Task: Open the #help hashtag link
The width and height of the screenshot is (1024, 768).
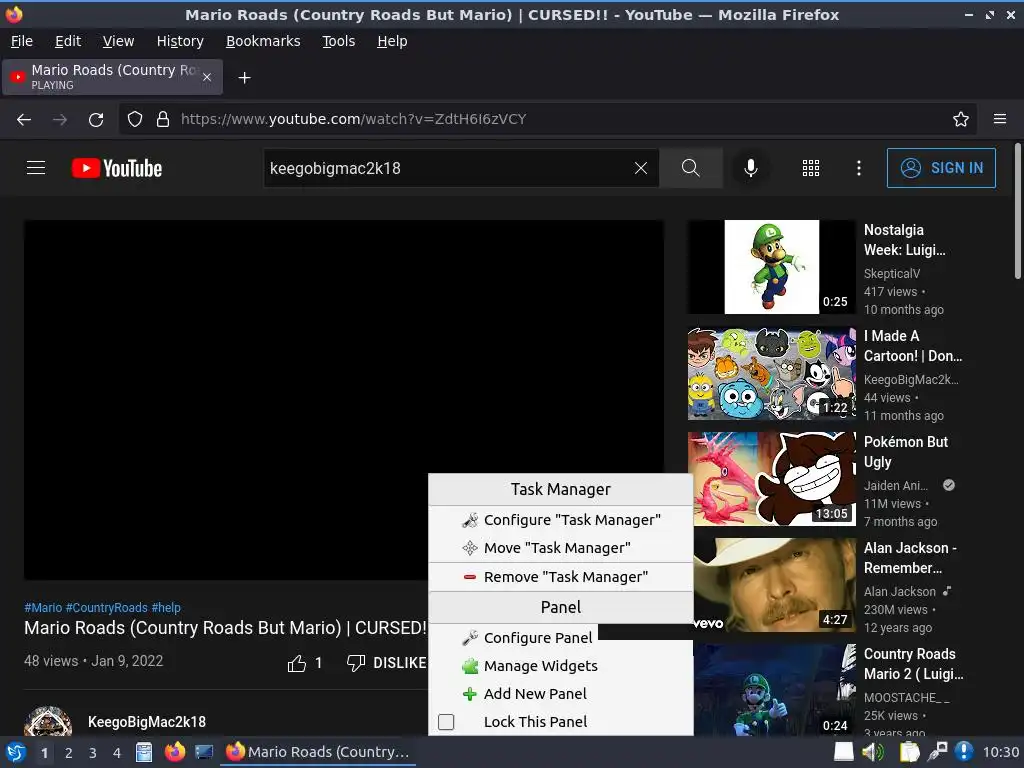Action: [166, 607]
